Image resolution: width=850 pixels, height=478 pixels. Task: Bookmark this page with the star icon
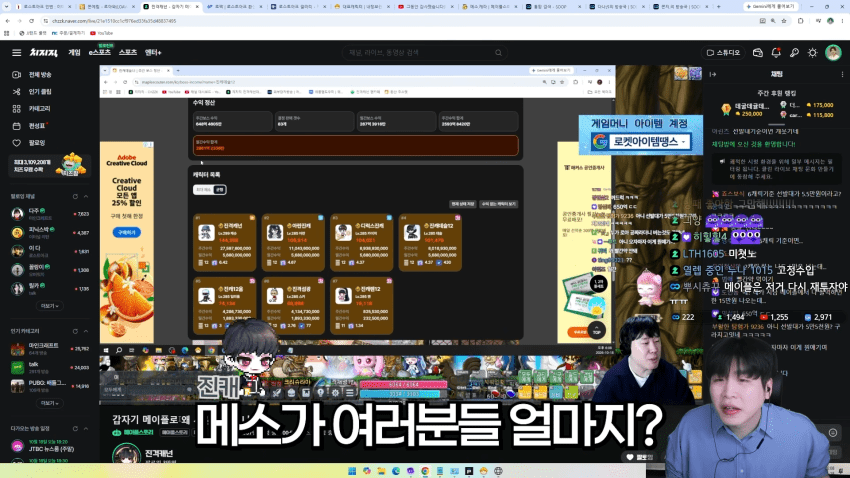[x=784, y=21]
